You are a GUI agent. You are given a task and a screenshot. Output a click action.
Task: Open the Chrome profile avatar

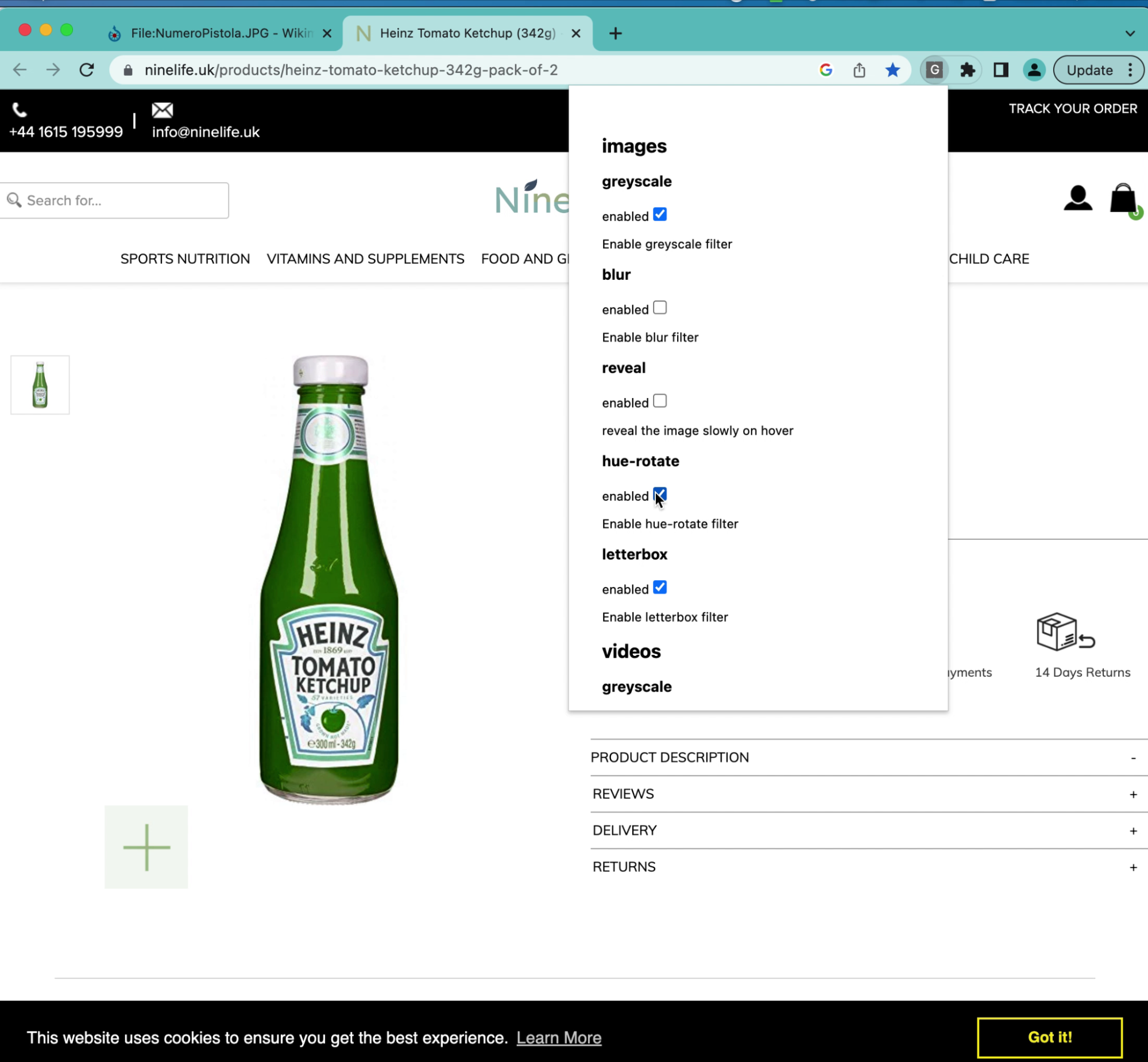tap(1034, 70)
